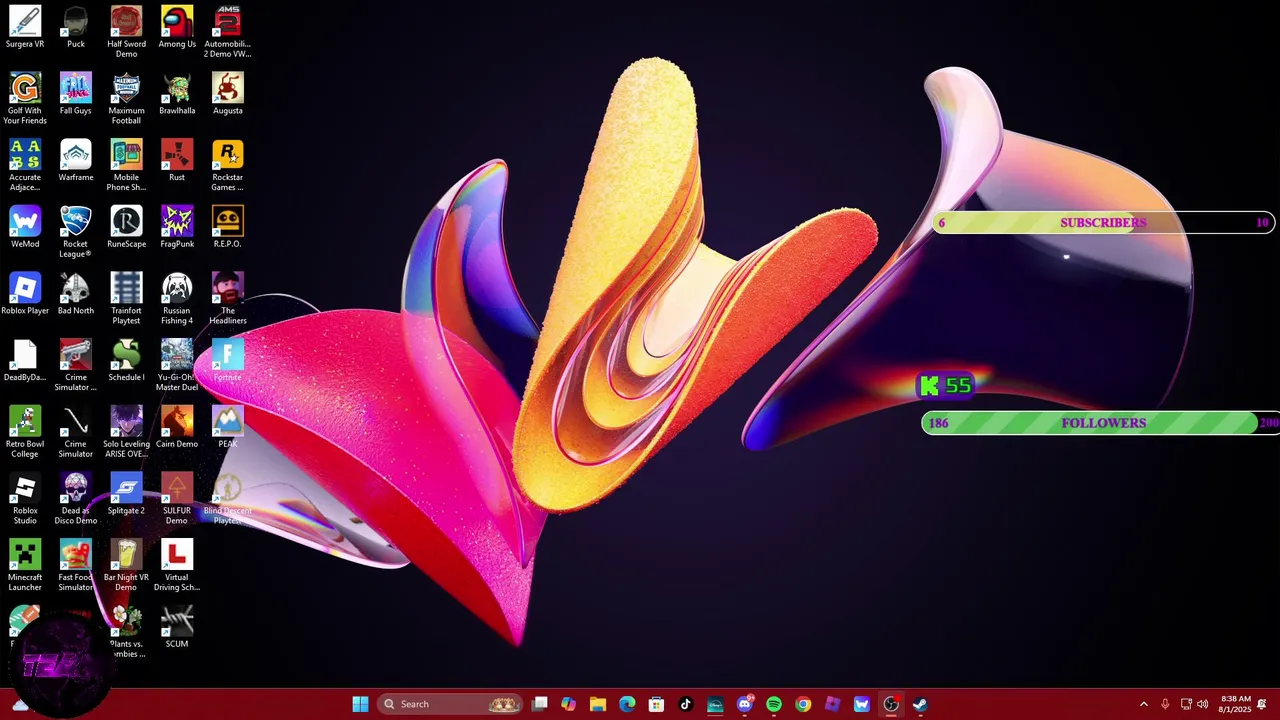Open the Windows Start menu
The image size is (1280, 720).
[360, 704]
